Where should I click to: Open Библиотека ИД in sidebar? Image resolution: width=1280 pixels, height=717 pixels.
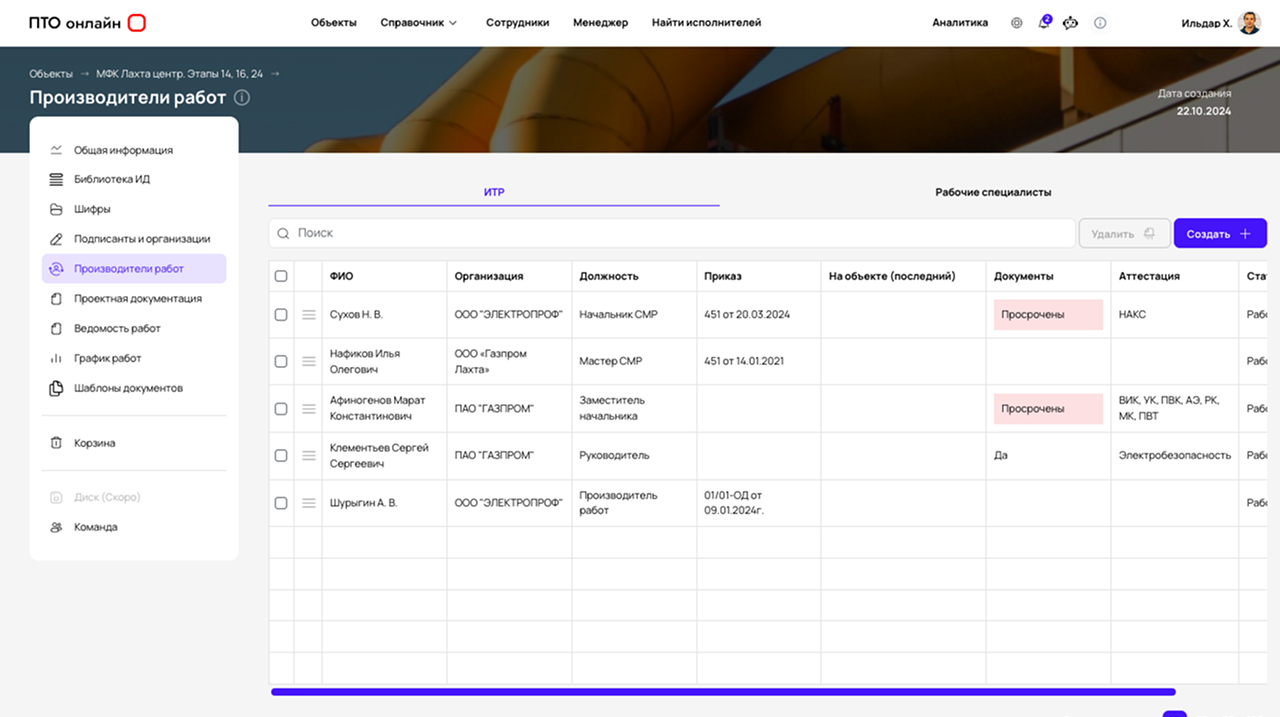pos(111,180)
